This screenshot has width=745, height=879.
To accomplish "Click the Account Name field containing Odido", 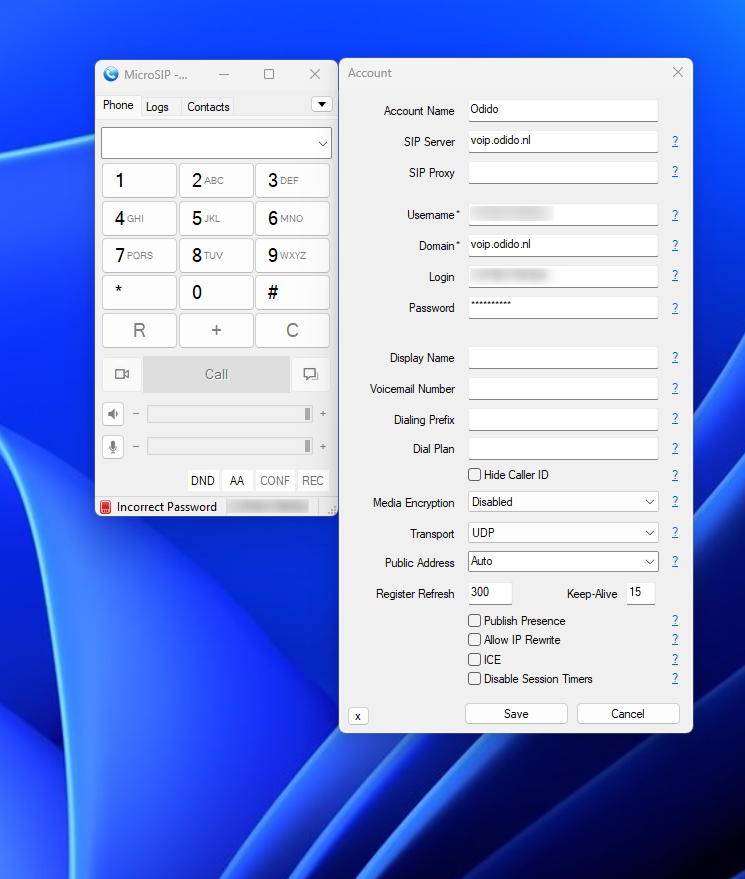I will point(563,110).
